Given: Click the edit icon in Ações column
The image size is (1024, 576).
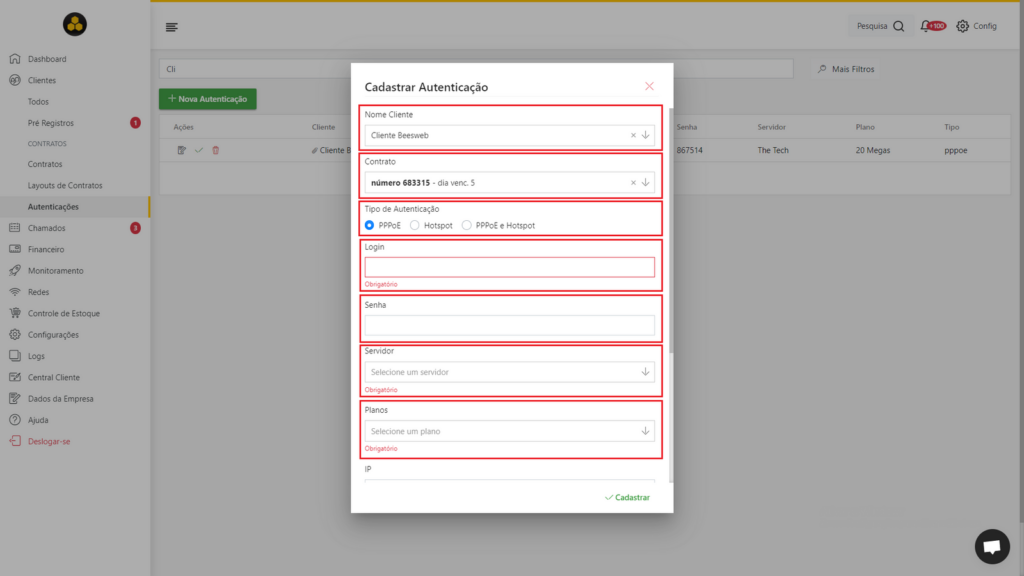Looking at the screenshot, I should click(182, 150).
